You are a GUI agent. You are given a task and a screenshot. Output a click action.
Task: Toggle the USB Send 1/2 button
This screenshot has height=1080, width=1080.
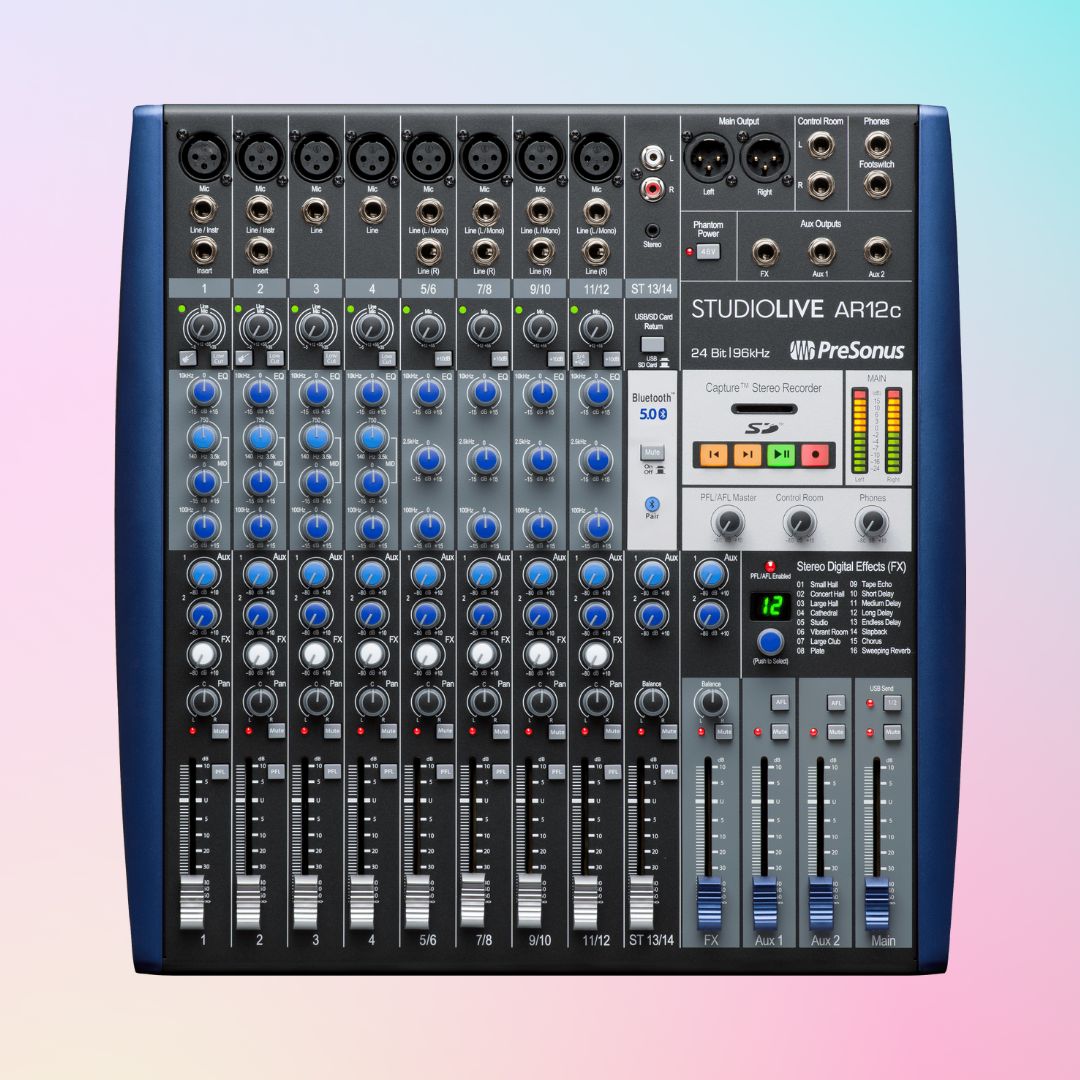click(892, 703)
